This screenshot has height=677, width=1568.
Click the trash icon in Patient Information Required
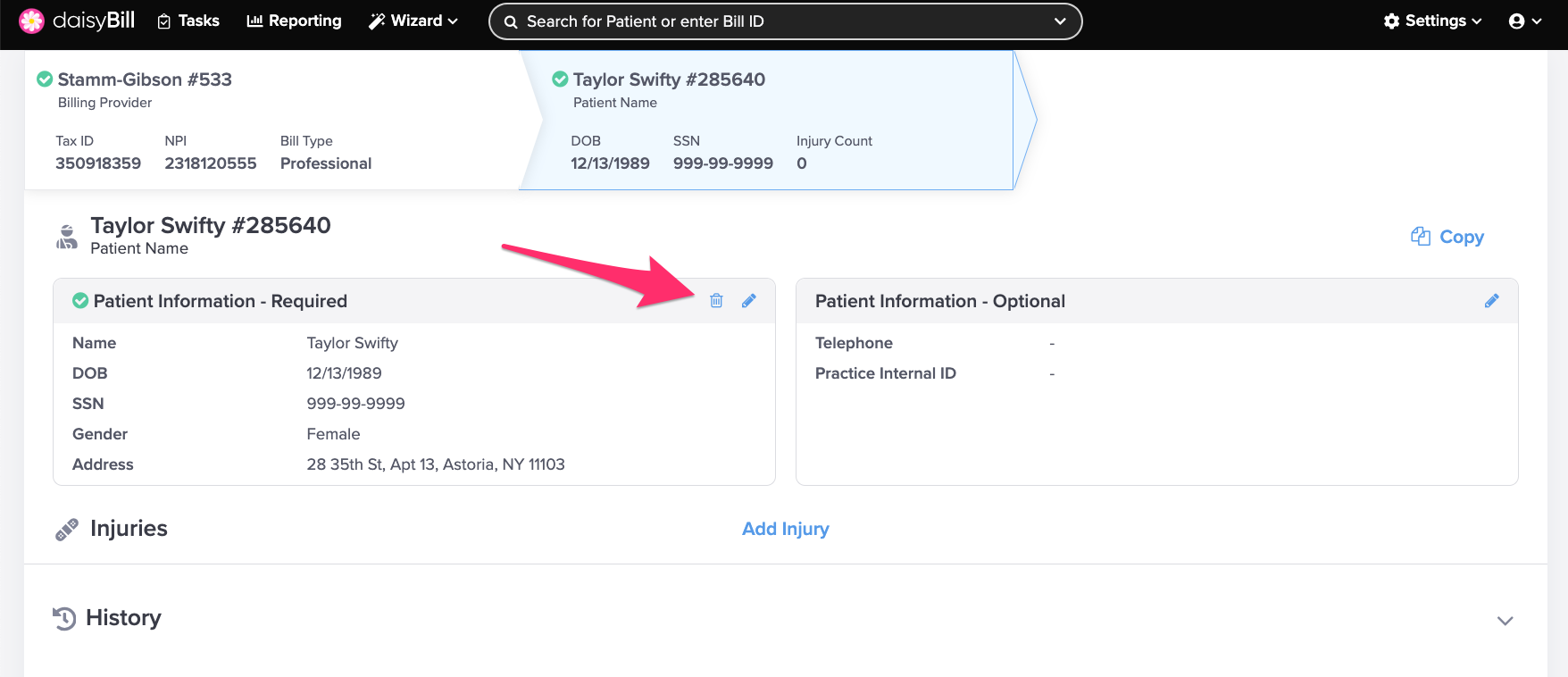coord(716,301)
